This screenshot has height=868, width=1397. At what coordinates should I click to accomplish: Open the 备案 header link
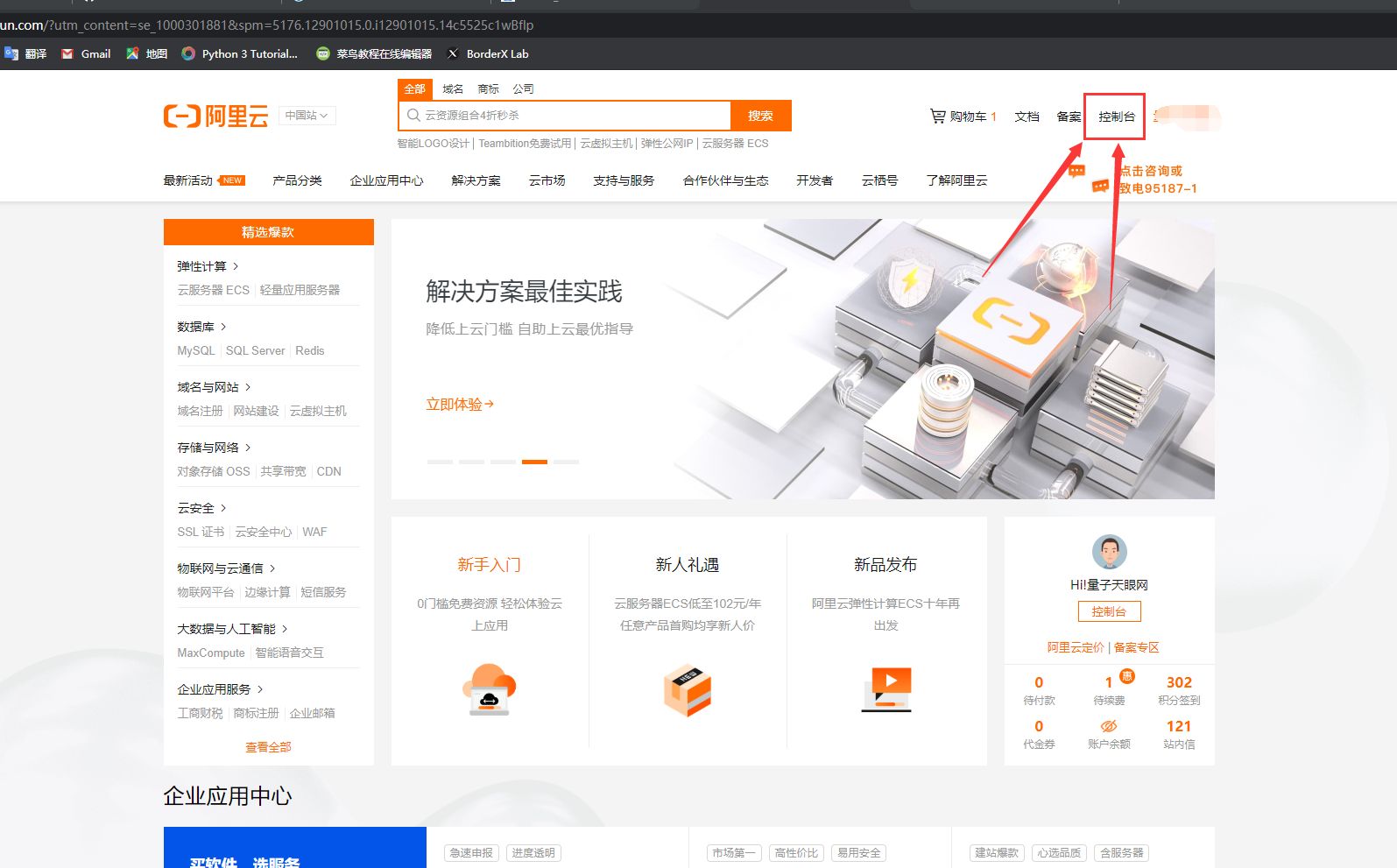point(1069,116)
